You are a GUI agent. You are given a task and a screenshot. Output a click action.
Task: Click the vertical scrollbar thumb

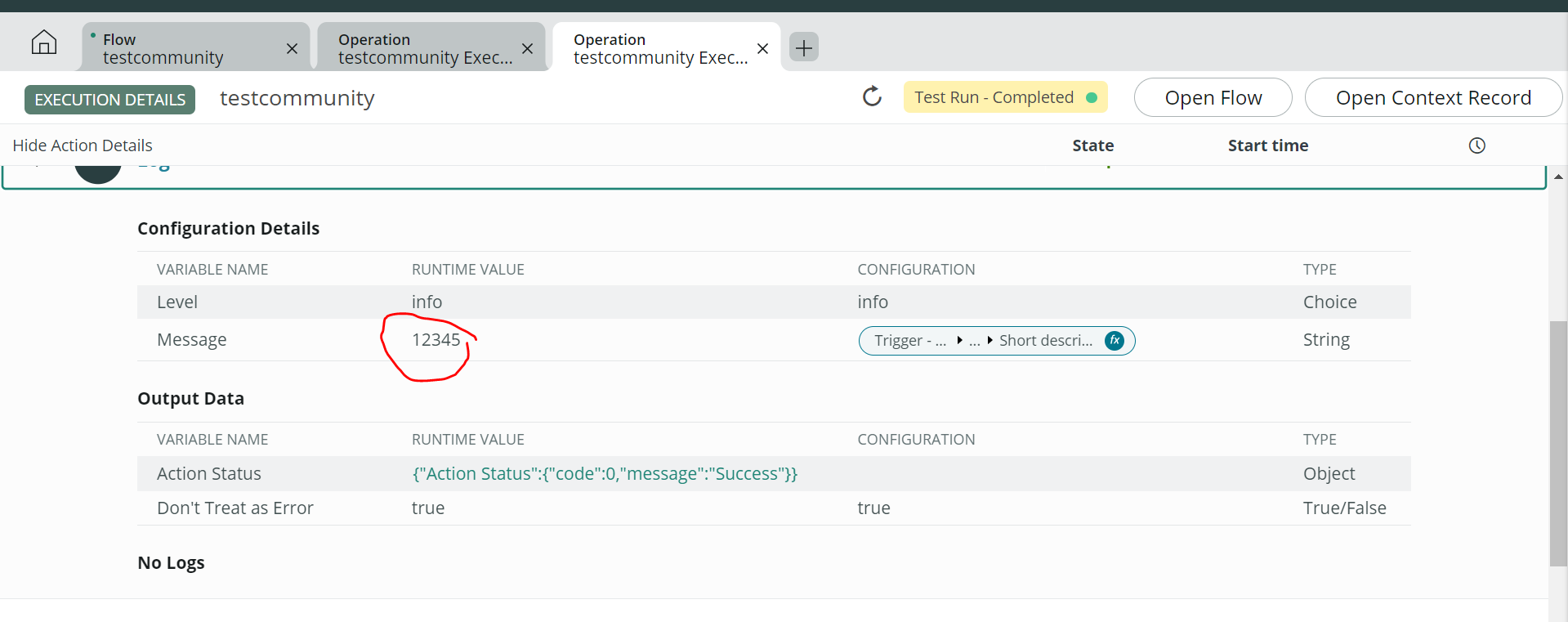coord(1558,444)
